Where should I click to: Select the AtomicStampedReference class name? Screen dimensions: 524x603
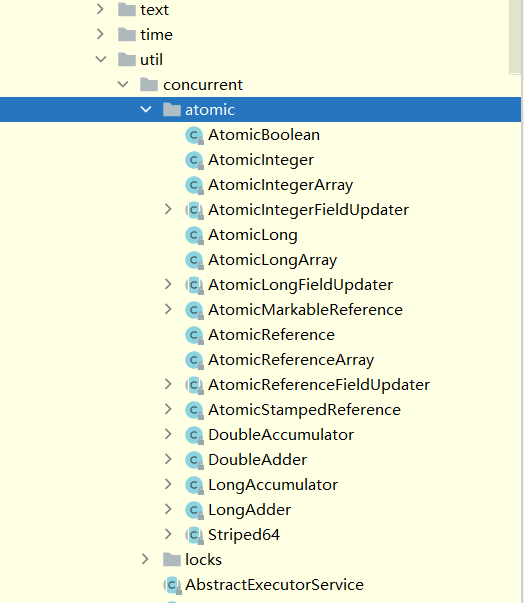(304, 410)
